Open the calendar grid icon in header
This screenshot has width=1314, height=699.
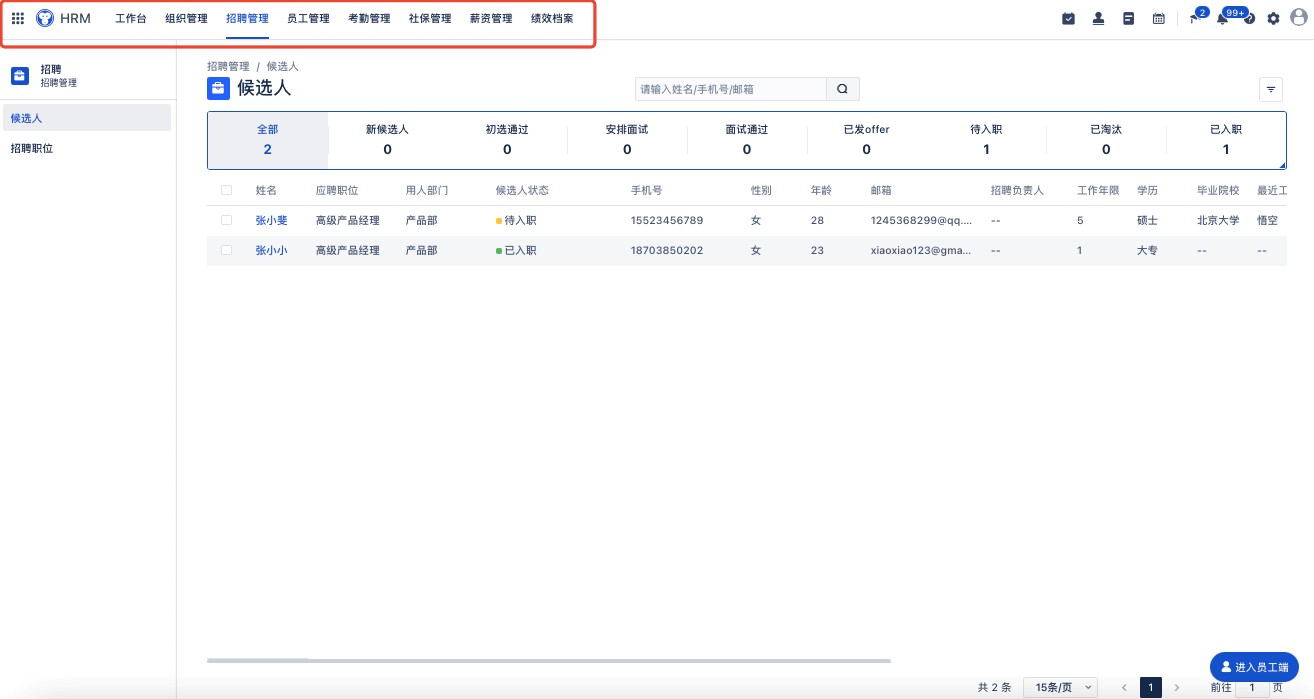click(1158, 18)
